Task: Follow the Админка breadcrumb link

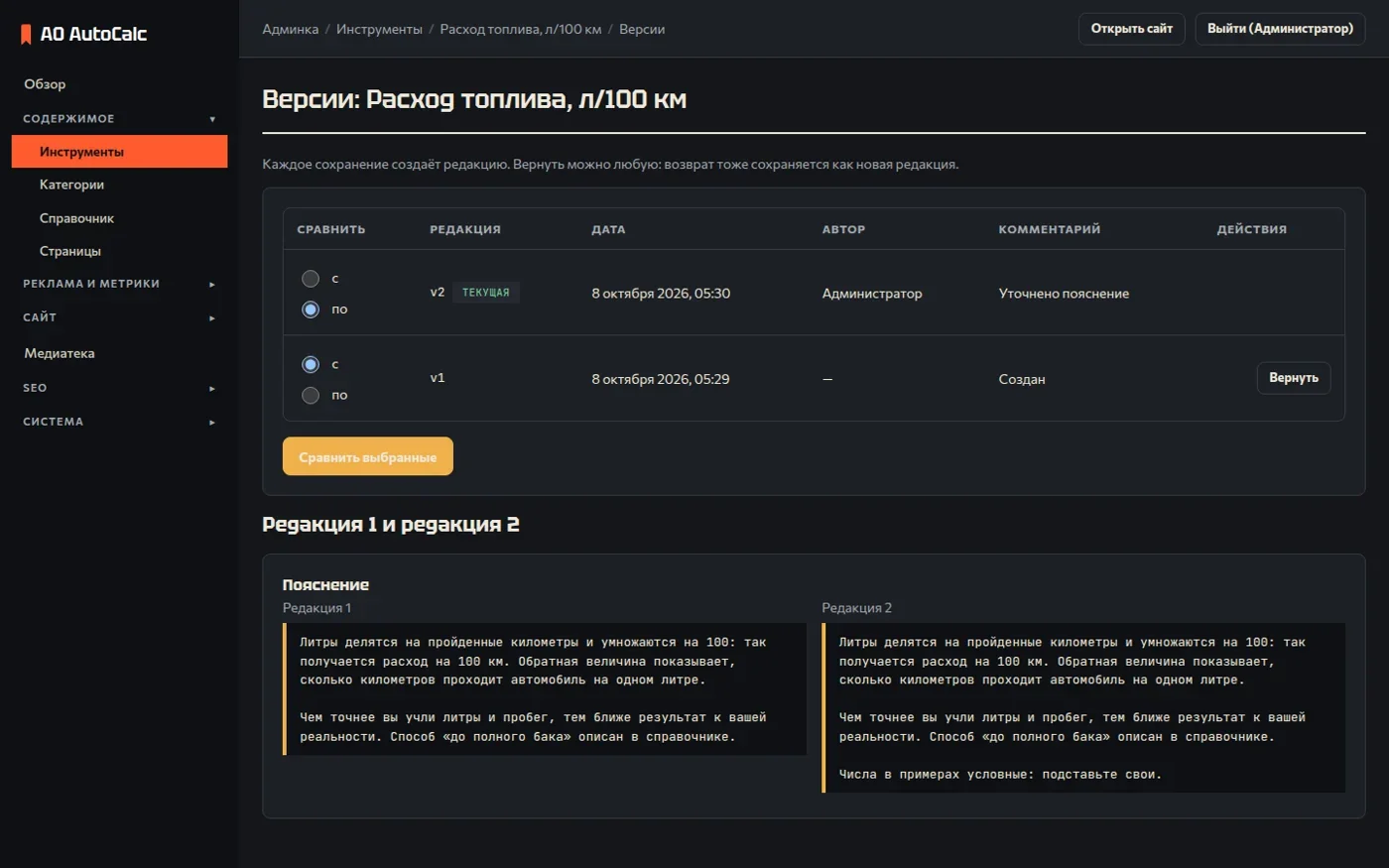Action: pyautogui.click(x=291, y=29)
